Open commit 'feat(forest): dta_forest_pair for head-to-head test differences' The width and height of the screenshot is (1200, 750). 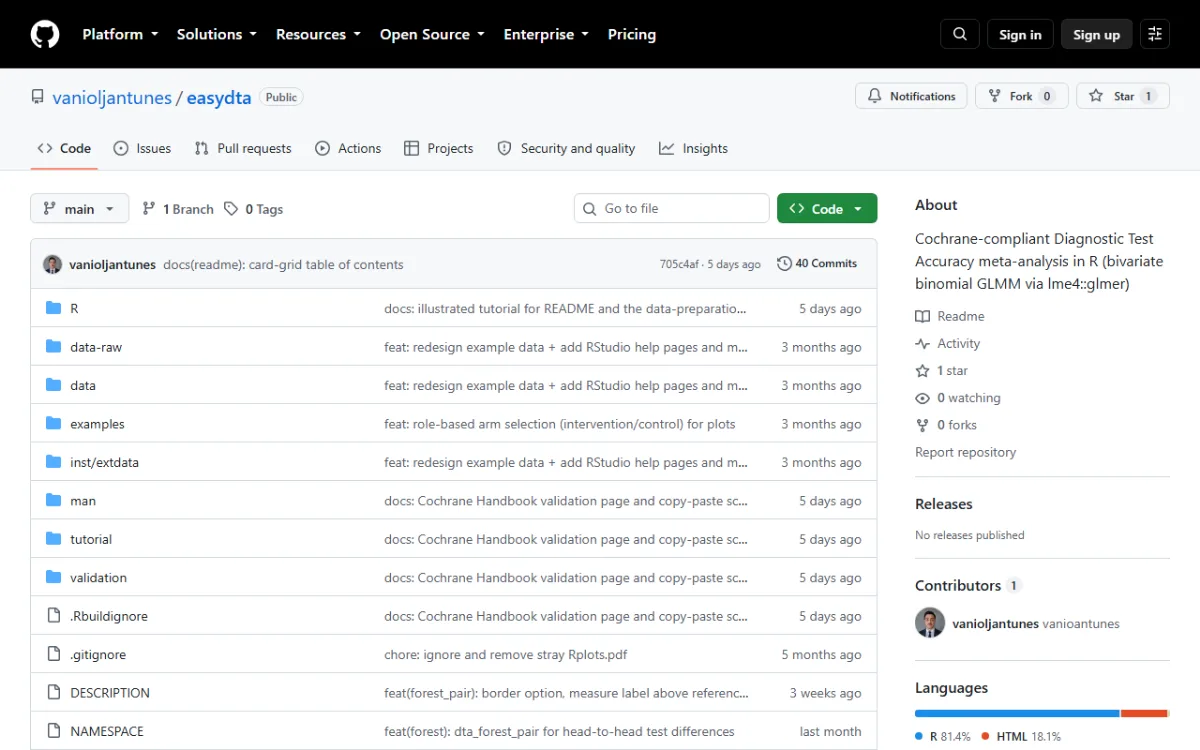coord(559,731)
